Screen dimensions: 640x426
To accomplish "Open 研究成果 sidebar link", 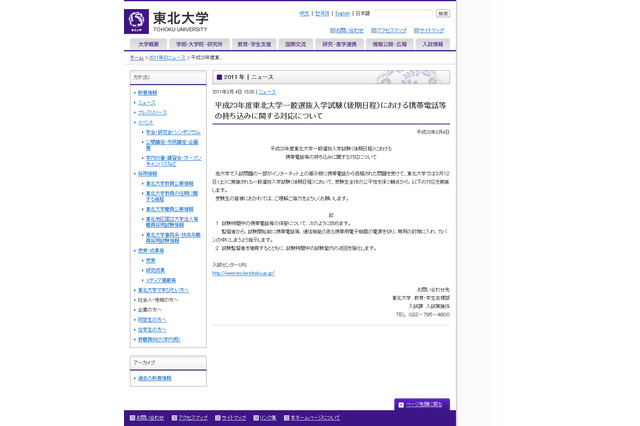I will 156,271.
